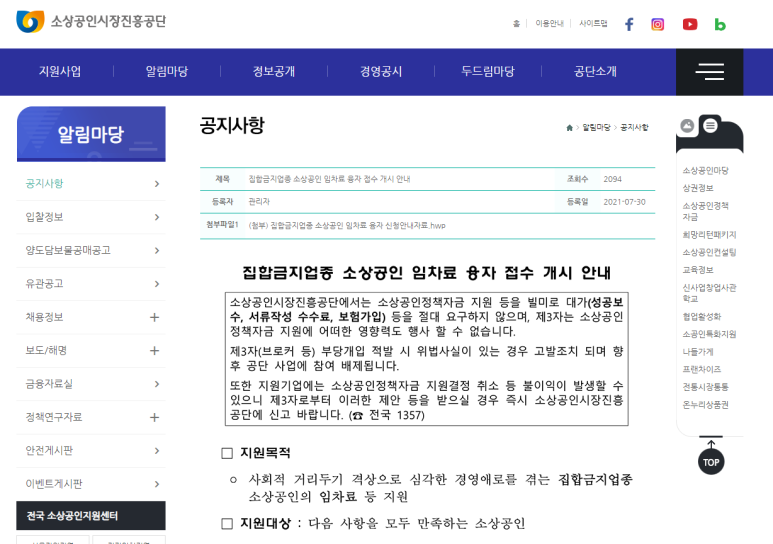Click the 지원대상 square bullet
This screenshot has width=773, height=544.
pos(227,524)
